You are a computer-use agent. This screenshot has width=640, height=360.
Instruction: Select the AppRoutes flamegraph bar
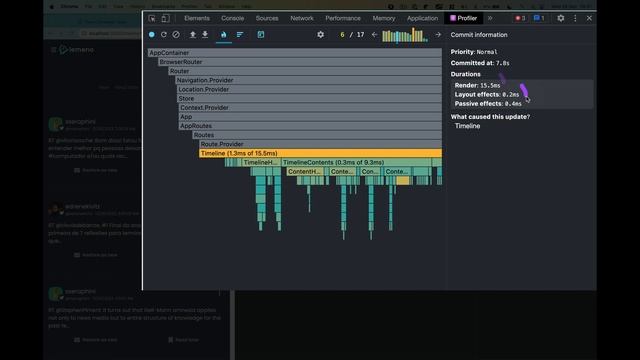click(x=310, y=126)
